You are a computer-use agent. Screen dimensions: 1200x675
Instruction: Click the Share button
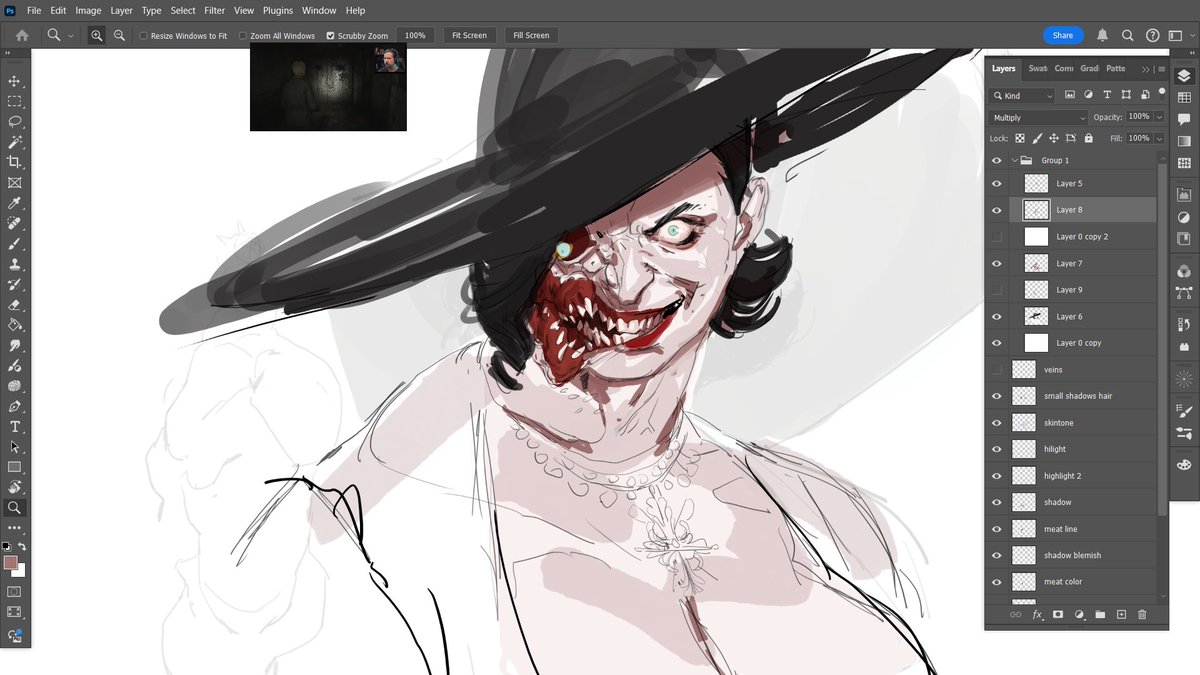pos(1063,35)
